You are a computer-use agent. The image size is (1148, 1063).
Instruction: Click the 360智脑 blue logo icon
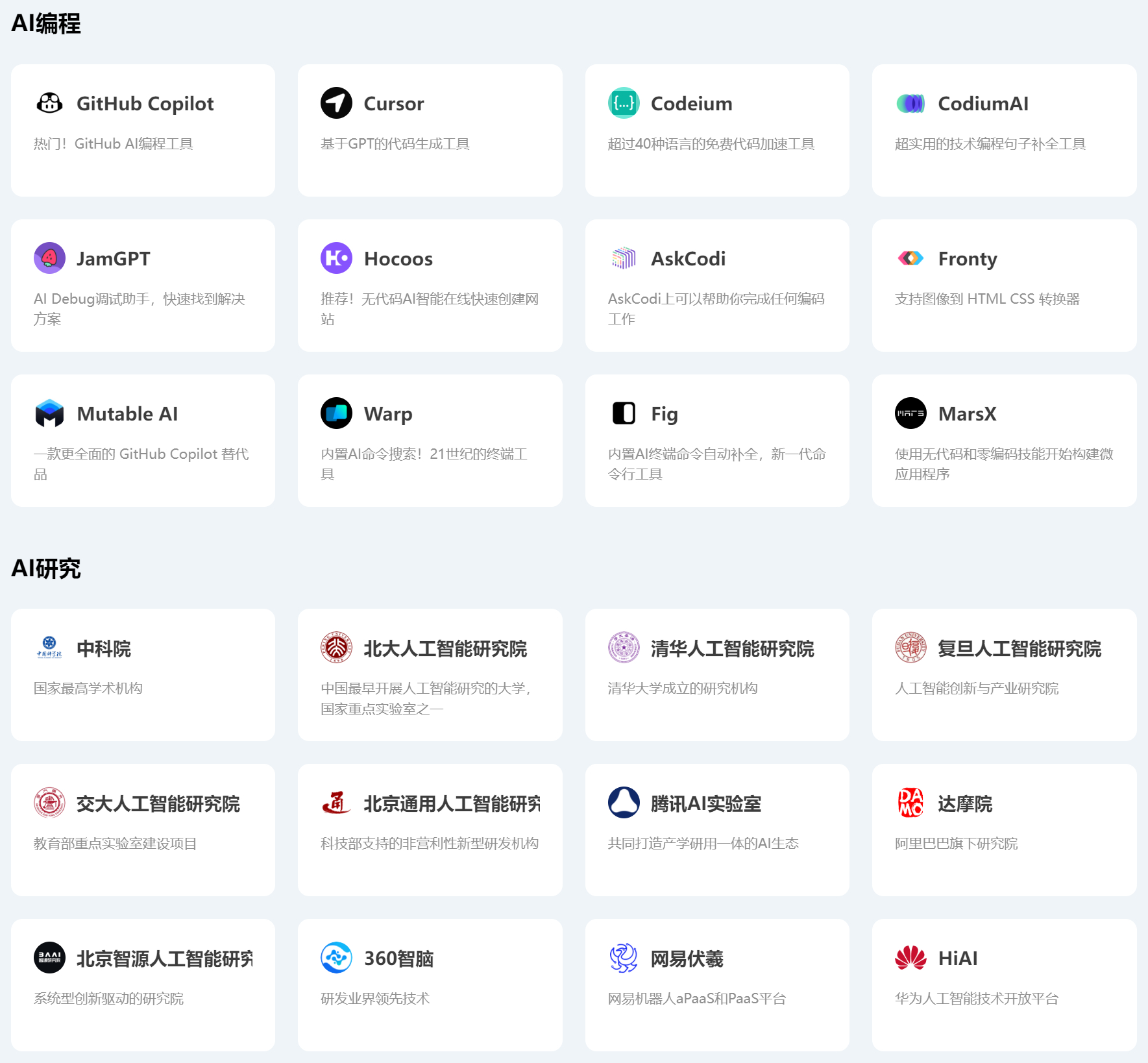click(336, 958)
